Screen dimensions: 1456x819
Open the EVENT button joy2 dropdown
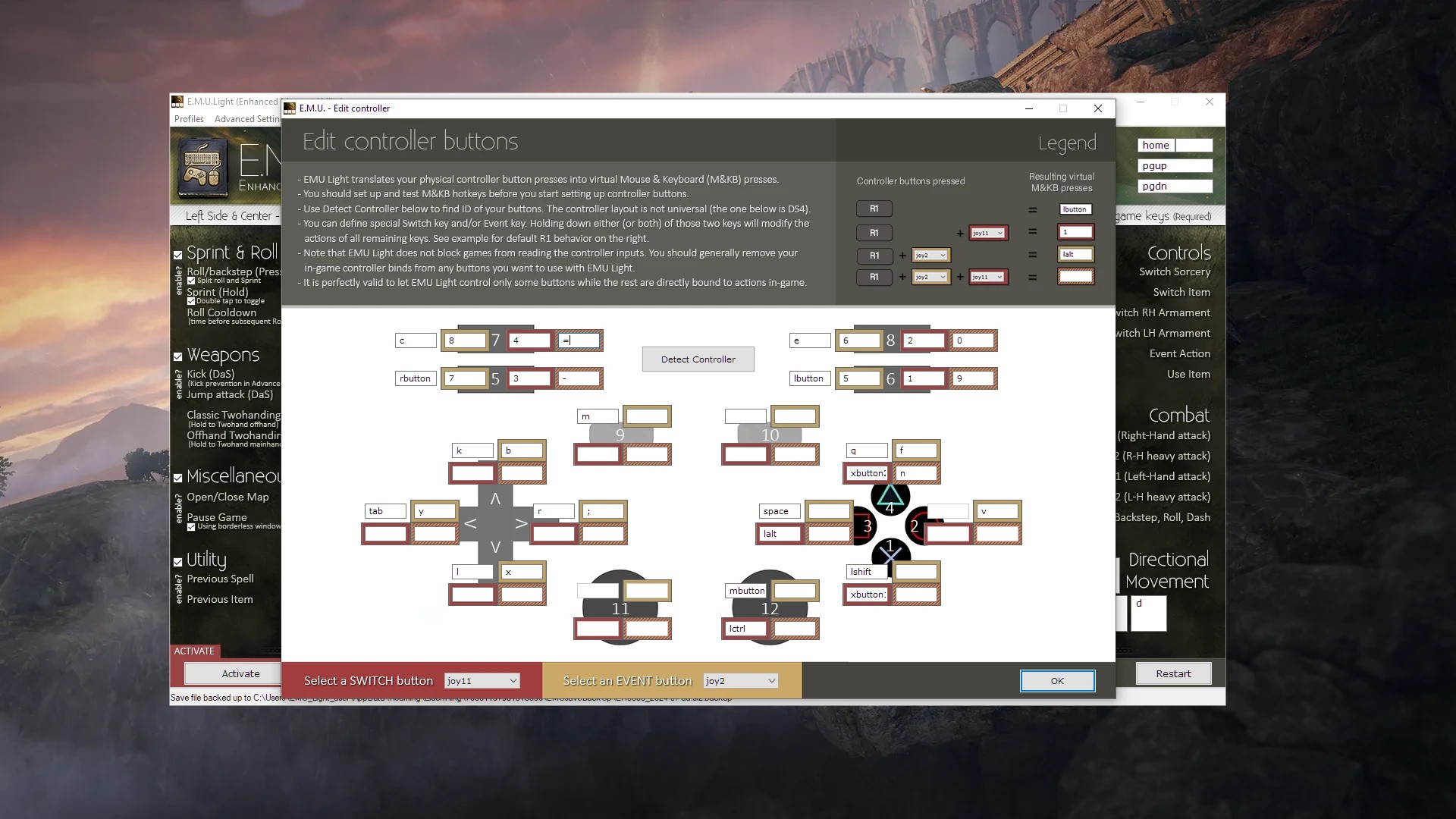pos(741,681)
